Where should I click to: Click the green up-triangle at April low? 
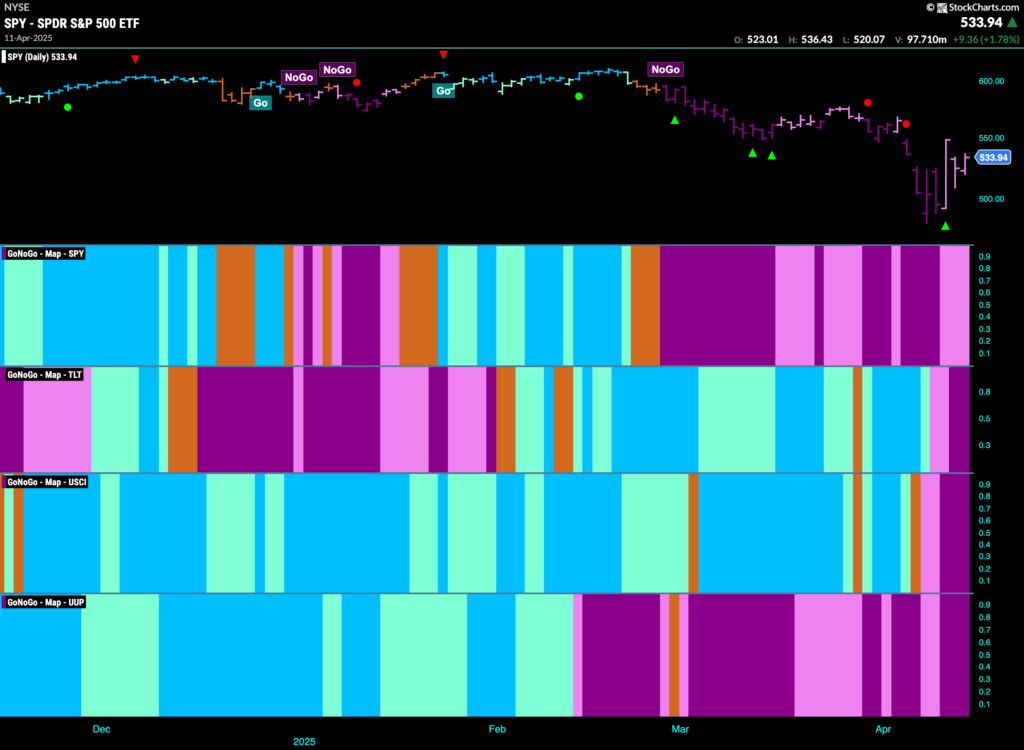945,226
